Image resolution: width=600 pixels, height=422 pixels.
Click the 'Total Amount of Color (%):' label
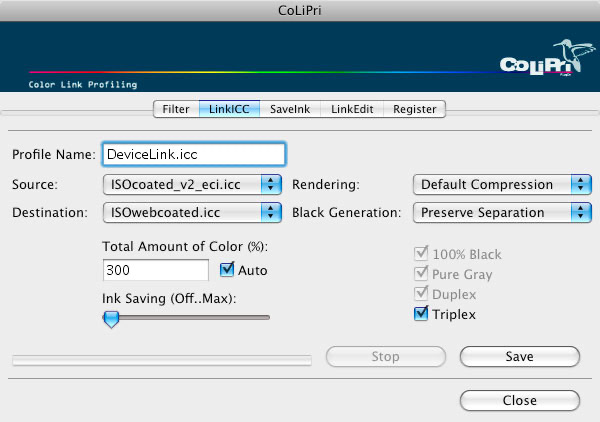185,247
